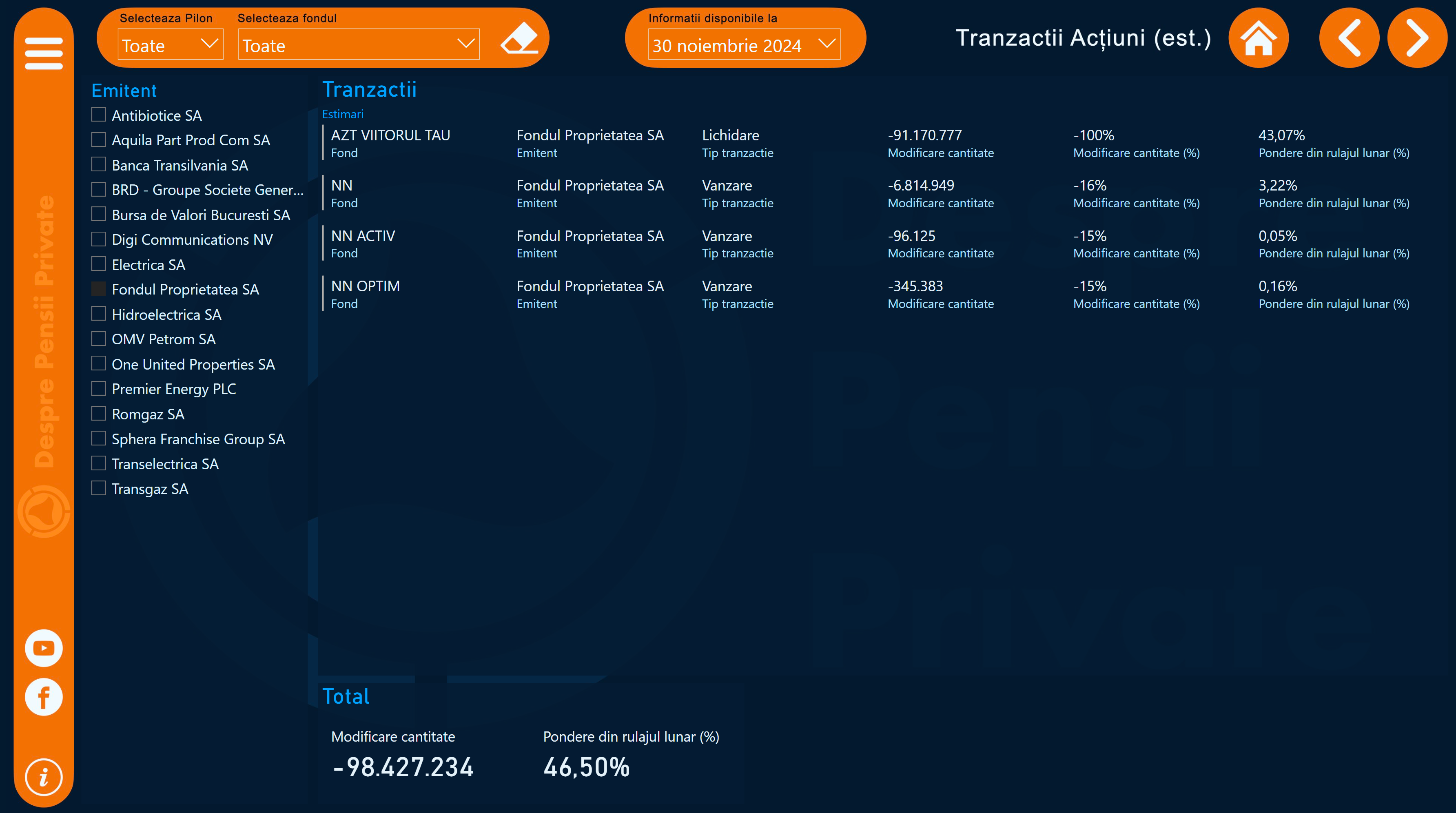This screenshot has width=1456, height=813.
Task: Check the Romgaz SA checkbox
Action: [98, 414]
